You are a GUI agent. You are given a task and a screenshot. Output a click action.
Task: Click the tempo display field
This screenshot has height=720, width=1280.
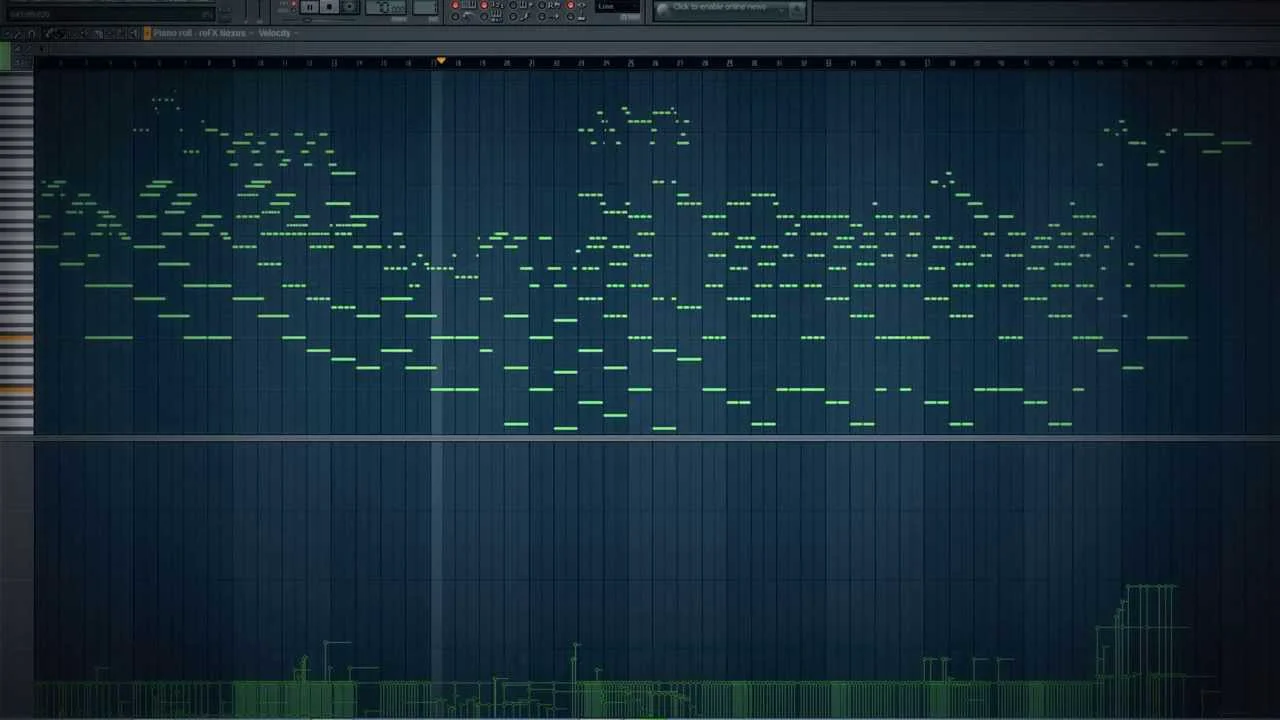tap(385, 8)
